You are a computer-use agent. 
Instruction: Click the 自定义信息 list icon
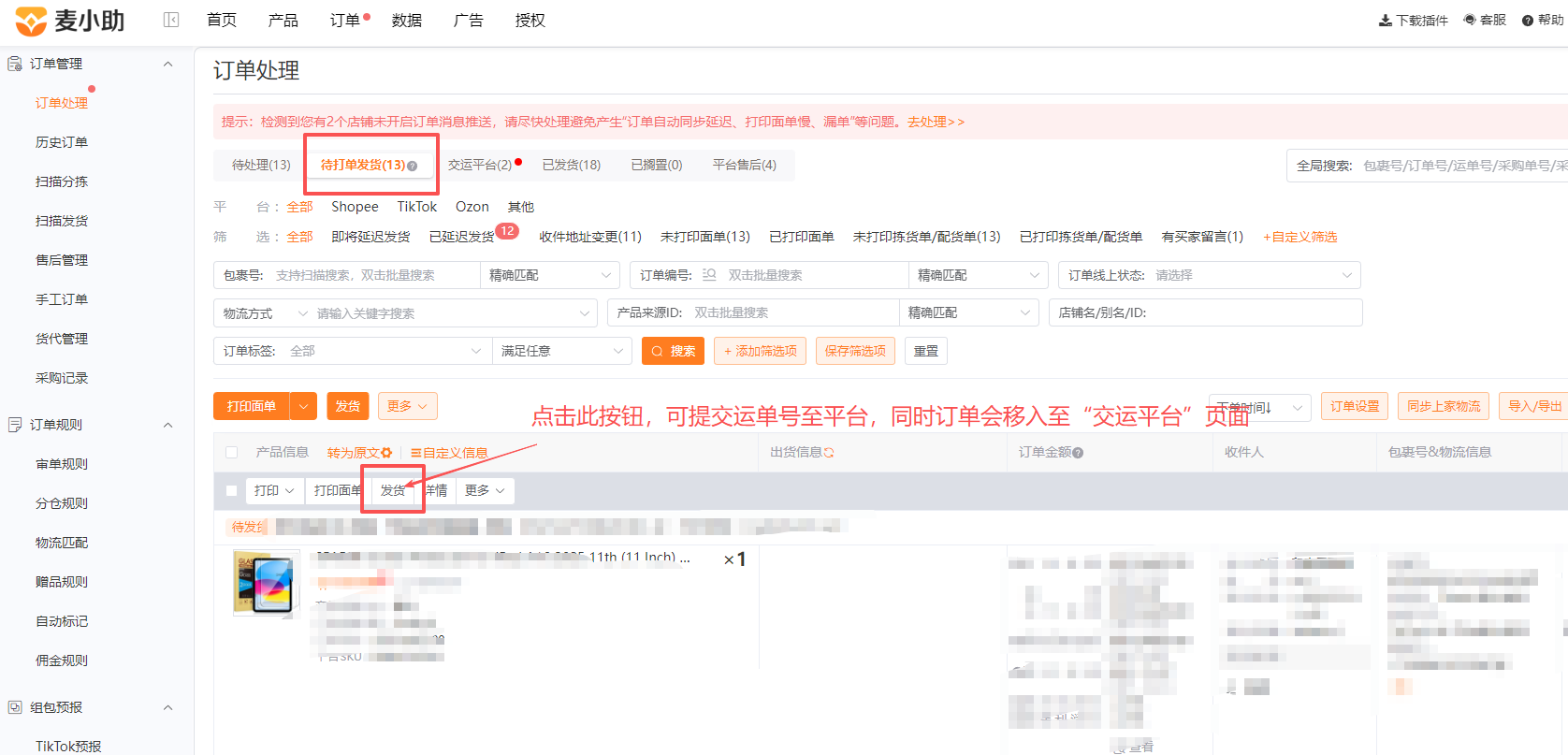pyautogui.click(x=415, y=453)
